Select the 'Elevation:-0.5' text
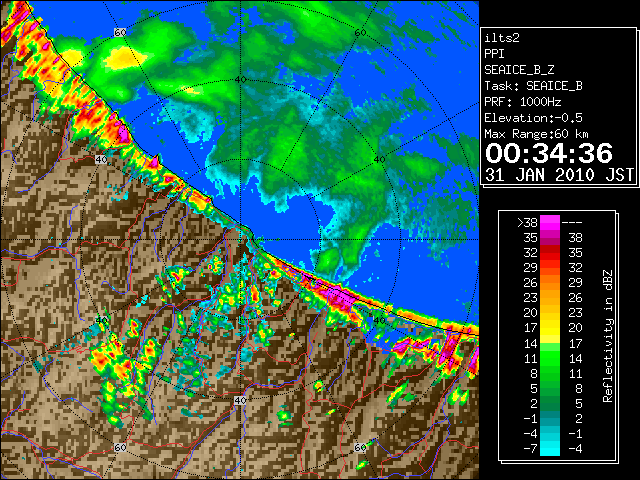 (x=533, y=118)
